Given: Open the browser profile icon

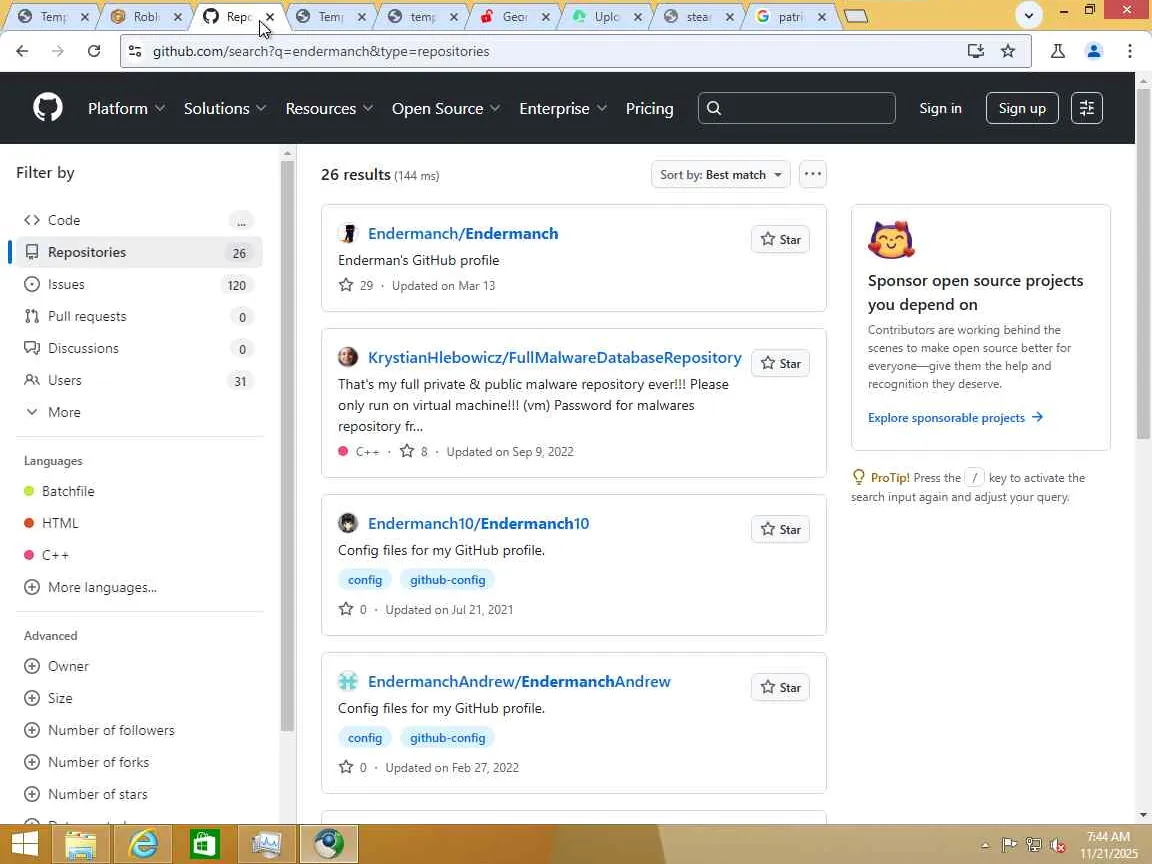Looking at the screenshot, I should (x=1094, y=51).
